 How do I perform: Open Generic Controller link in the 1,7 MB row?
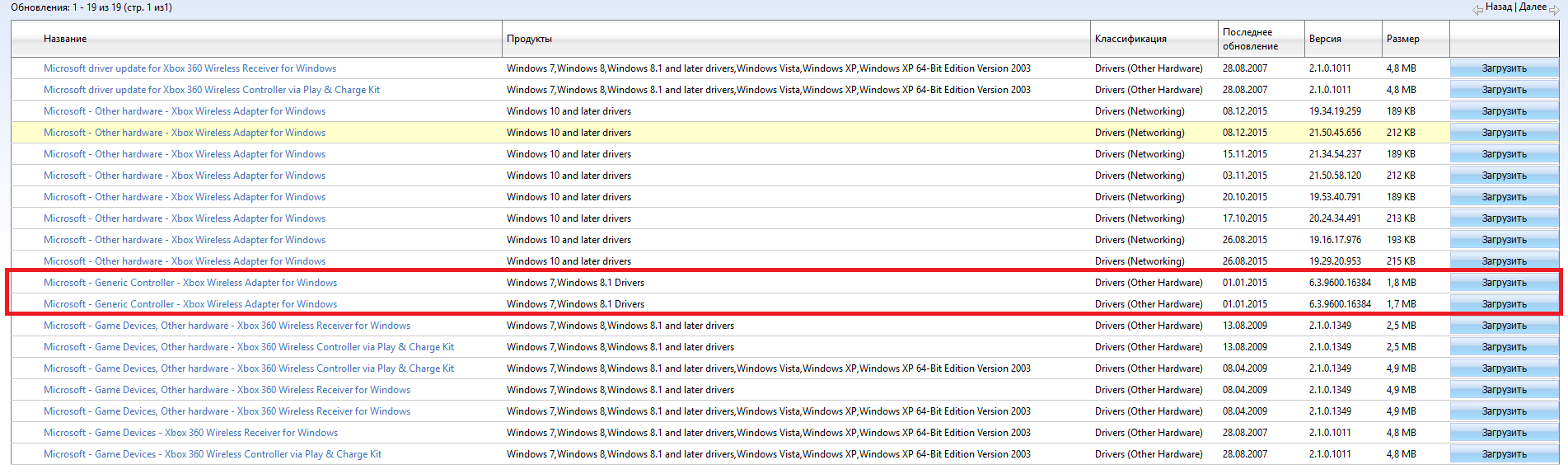(190, 304)
